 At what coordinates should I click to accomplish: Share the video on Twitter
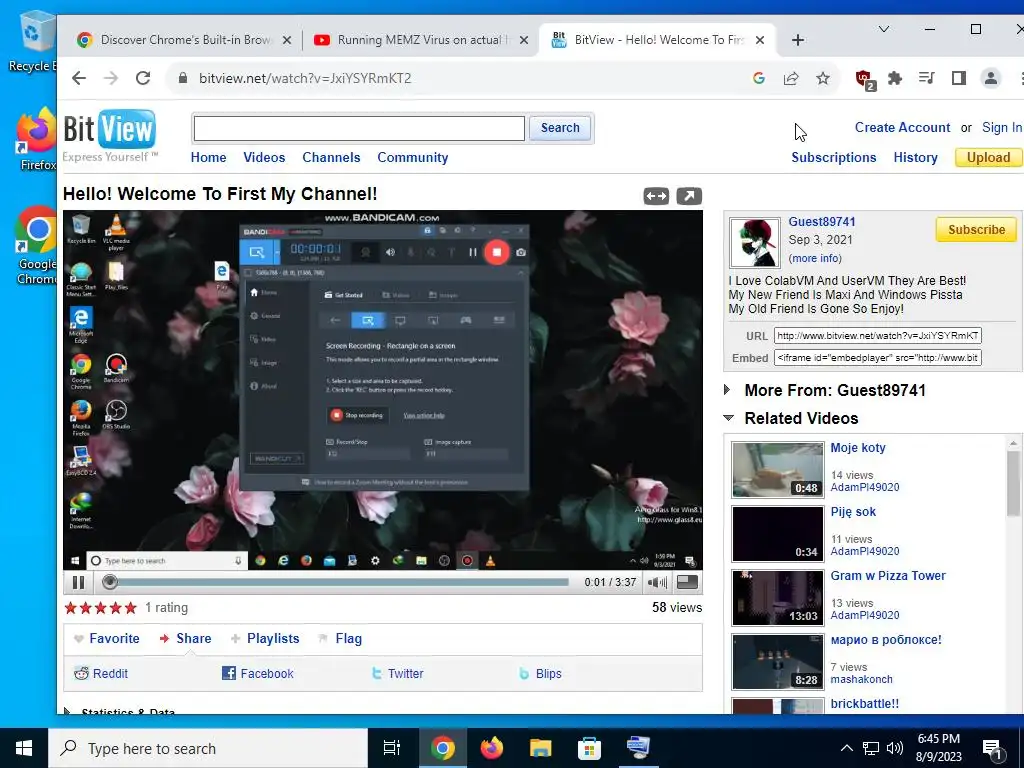(398, 673)
